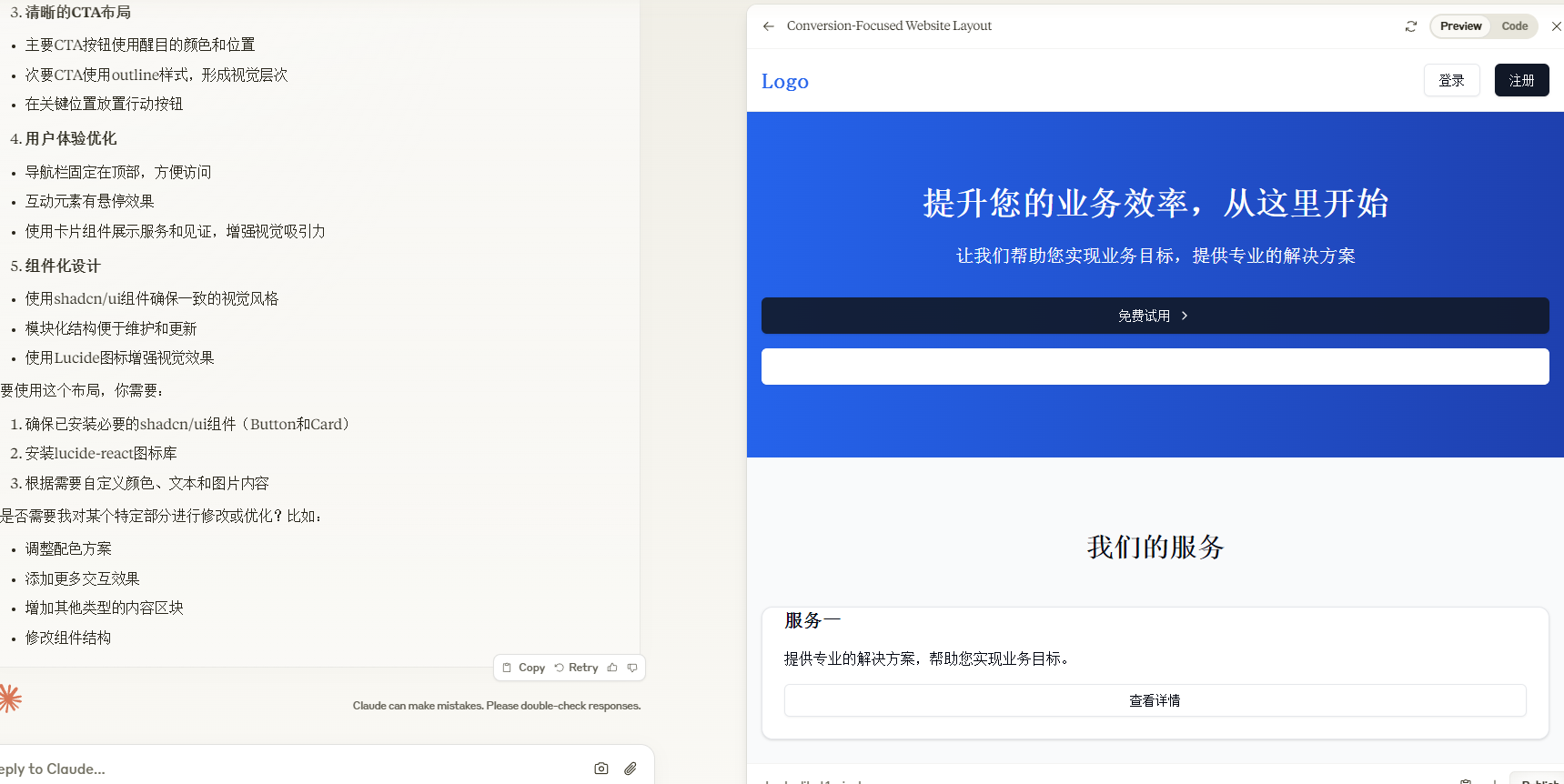Close the artifact panel

tap(1556, 26)
